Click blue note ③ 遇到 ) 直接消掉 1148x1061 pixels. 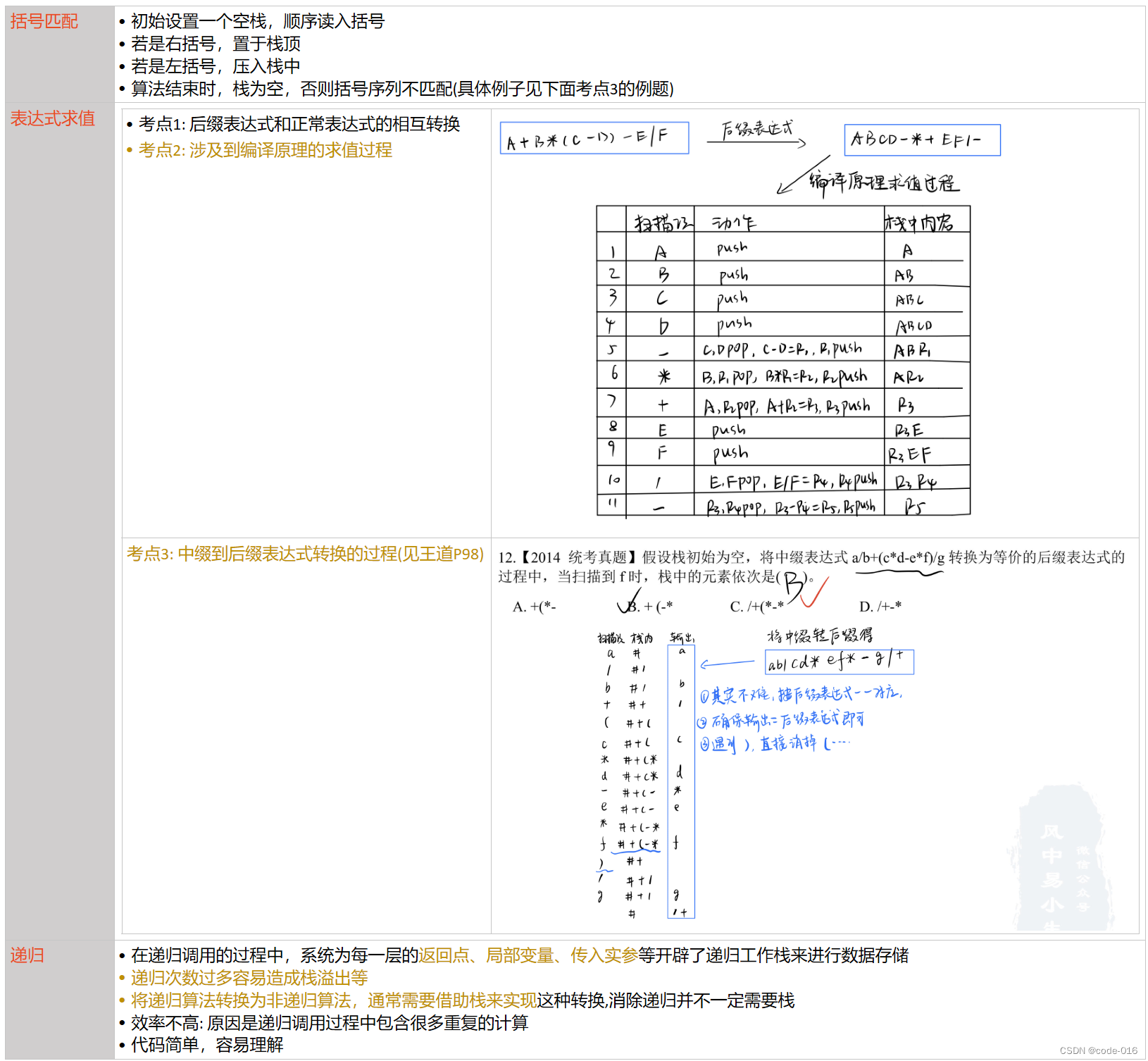[775, 744]
